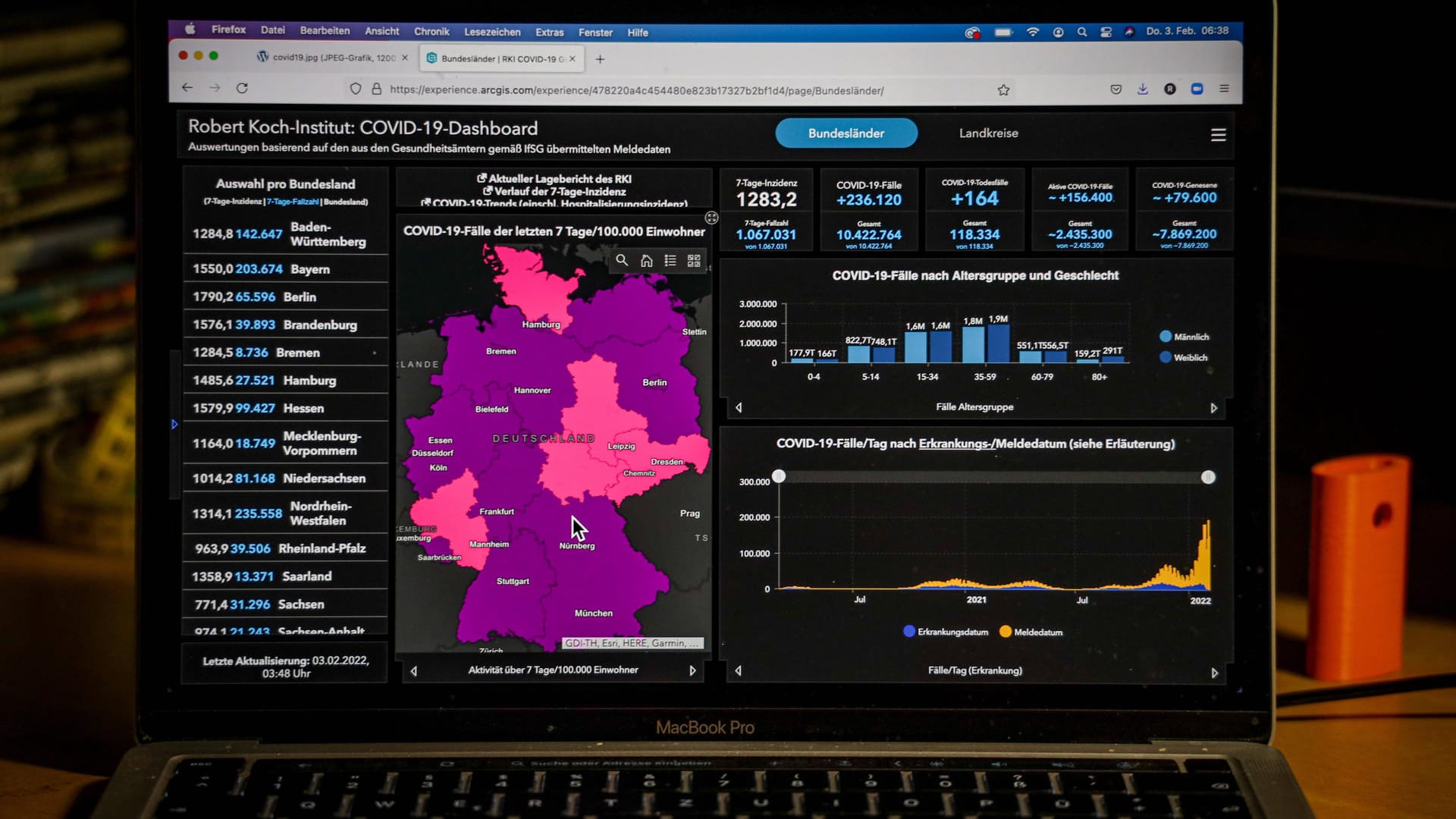Reset map to home extent
Screen dimensions: 1456x819
click(x=646, y=260)
